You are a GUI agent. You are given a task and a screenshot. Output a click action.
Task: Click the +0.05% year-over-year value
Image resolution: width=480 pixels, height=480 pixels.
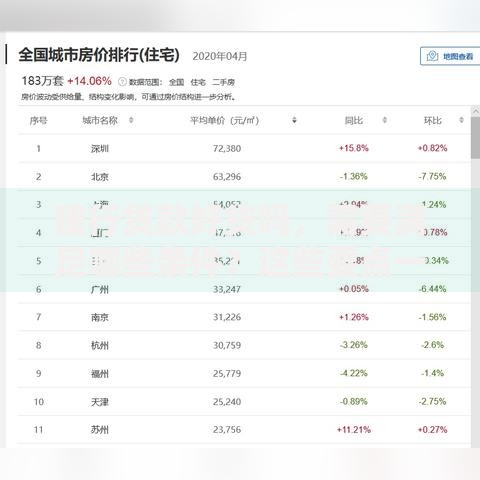354,289
